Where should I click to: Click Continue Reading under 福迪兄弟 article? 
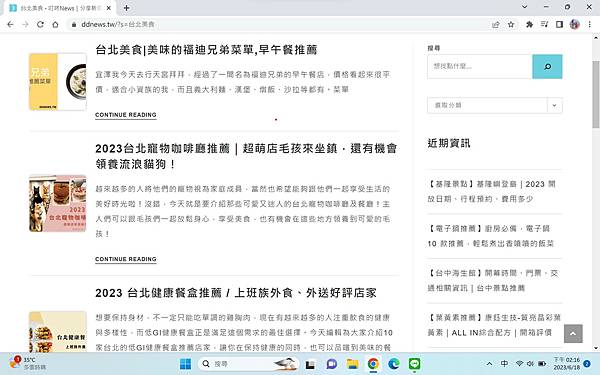click(126, 115)
